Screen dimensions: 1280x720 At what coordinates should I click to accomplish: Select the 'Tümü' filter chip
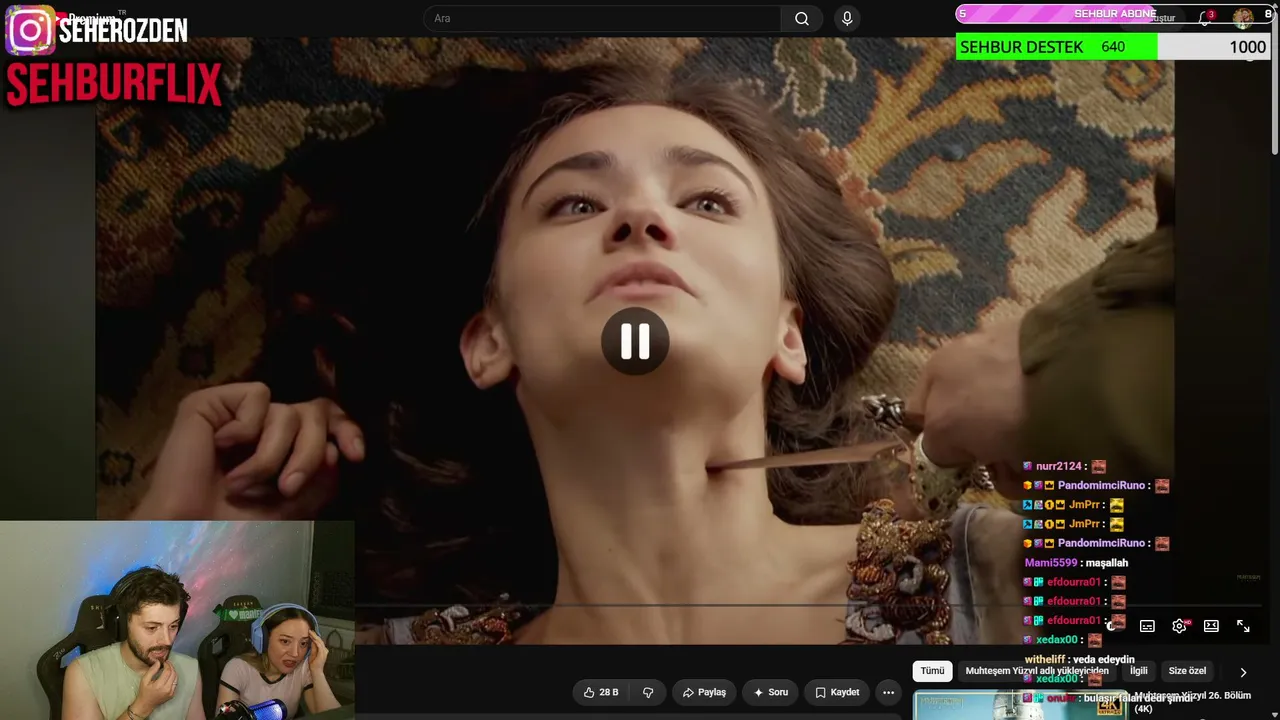pos(932,671)
